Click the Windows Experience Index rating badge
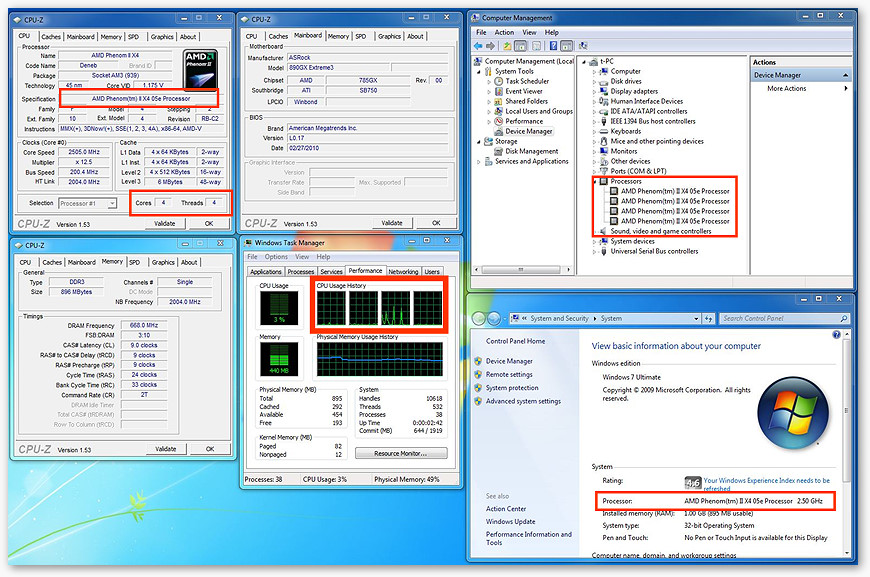The height and width of the screenshot is (577, 870). point(693,482)
